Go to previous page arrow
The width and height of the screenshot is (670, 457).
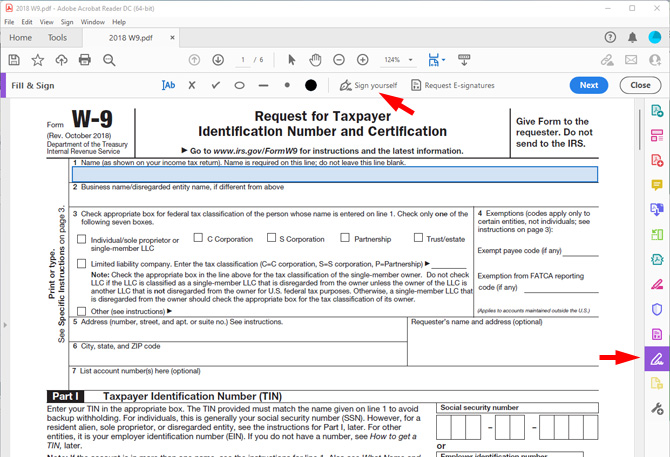tap(194, 60)
